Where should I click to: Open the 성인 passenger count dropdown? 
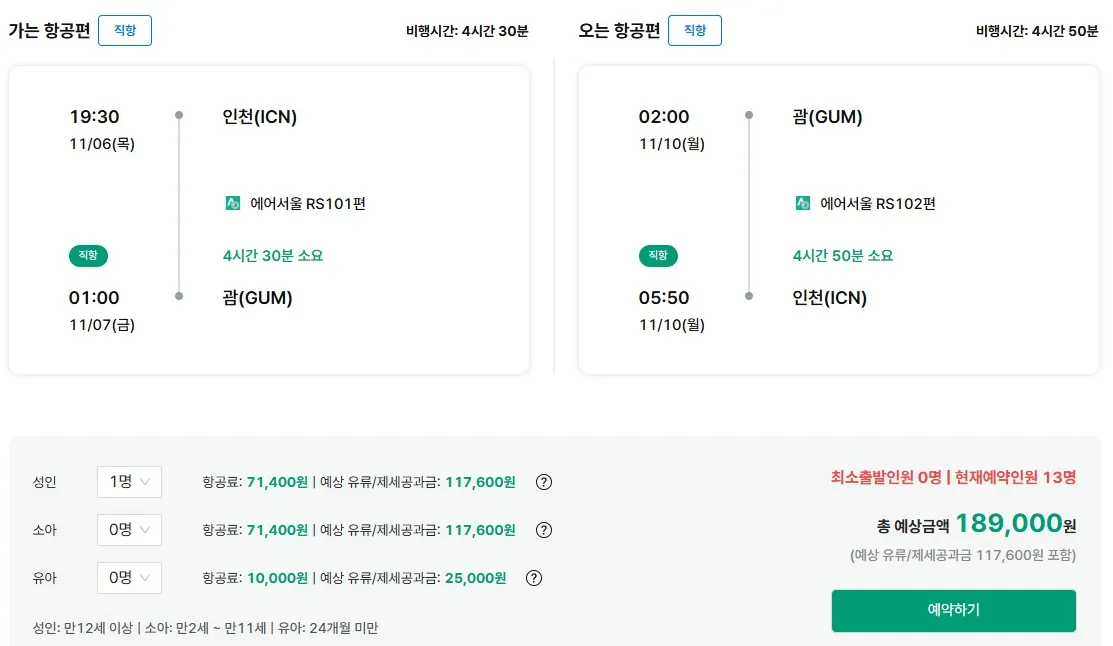pos(129,482)
